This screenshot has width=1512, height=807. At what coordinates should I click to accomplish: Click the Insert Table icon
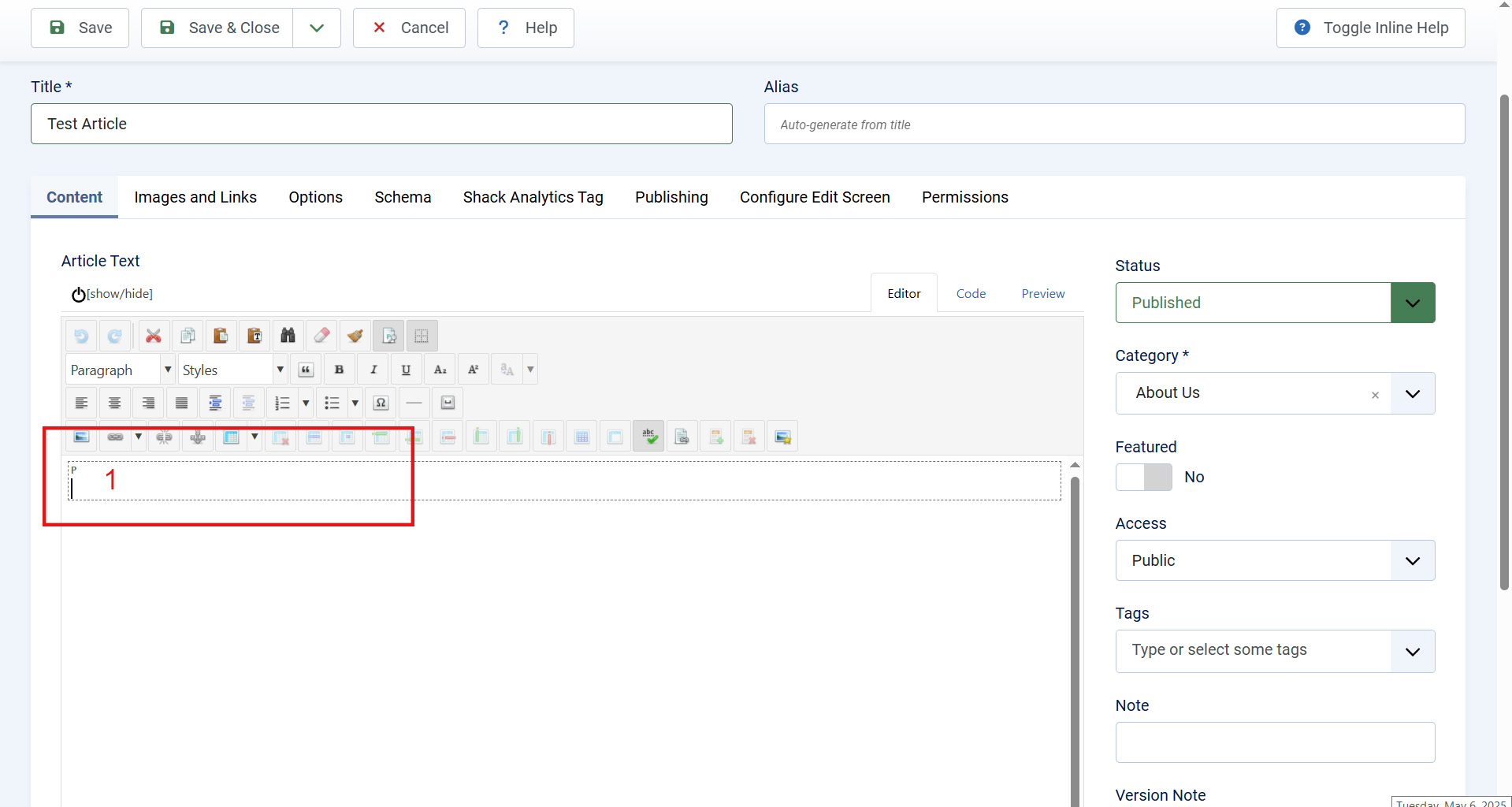point(231,437)
